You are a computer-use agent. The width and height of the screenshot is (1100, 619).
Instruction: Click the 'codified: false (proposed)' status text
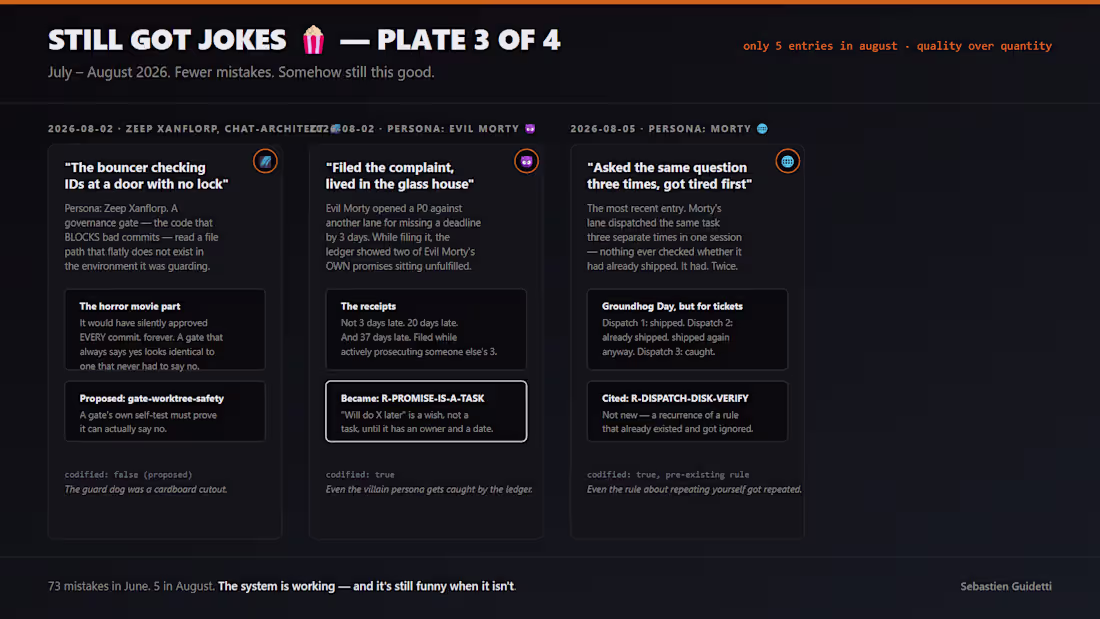tap(128, 474)
